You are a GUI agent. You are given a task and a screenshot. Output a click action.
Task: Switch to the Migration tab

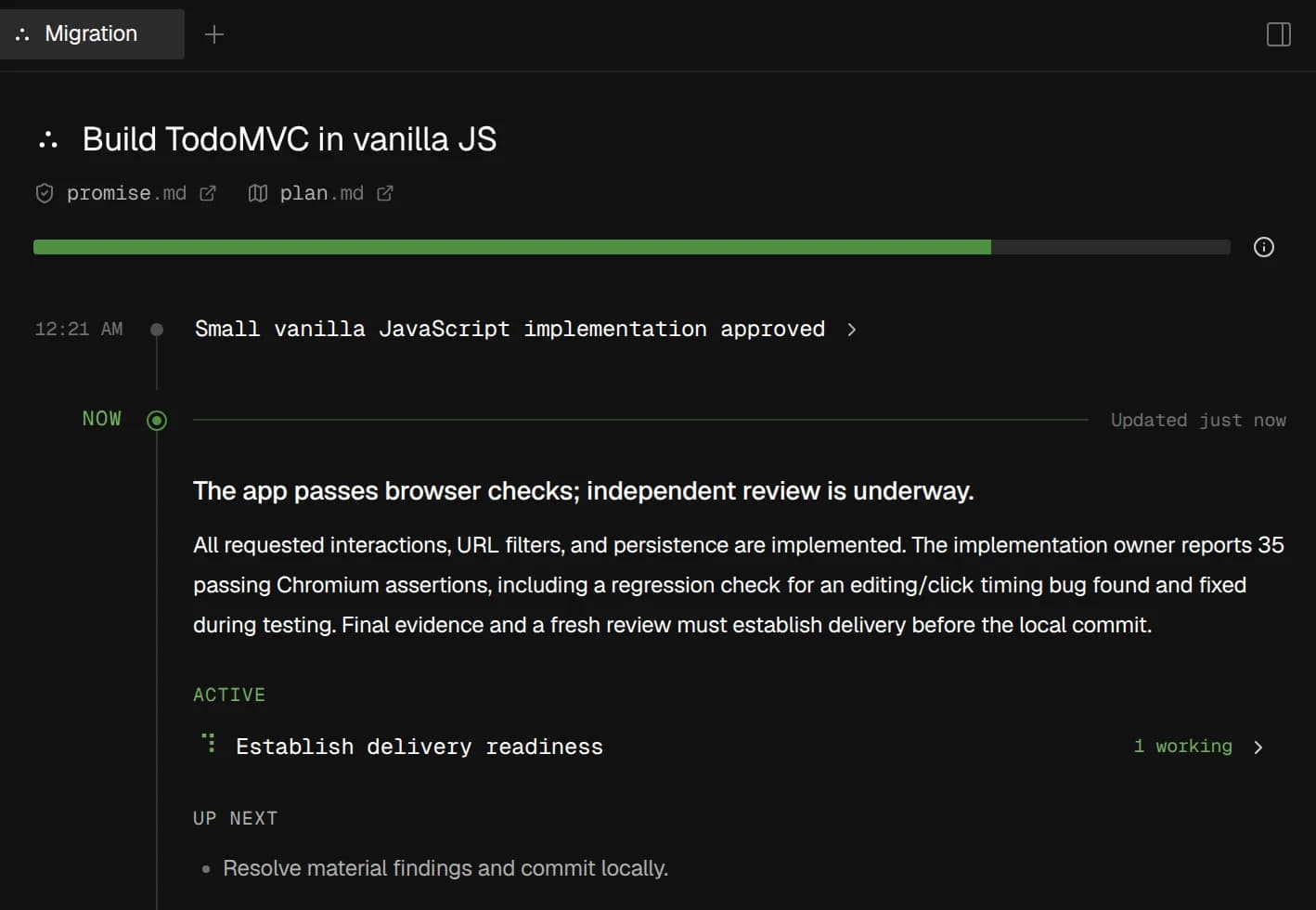[92, 34]
